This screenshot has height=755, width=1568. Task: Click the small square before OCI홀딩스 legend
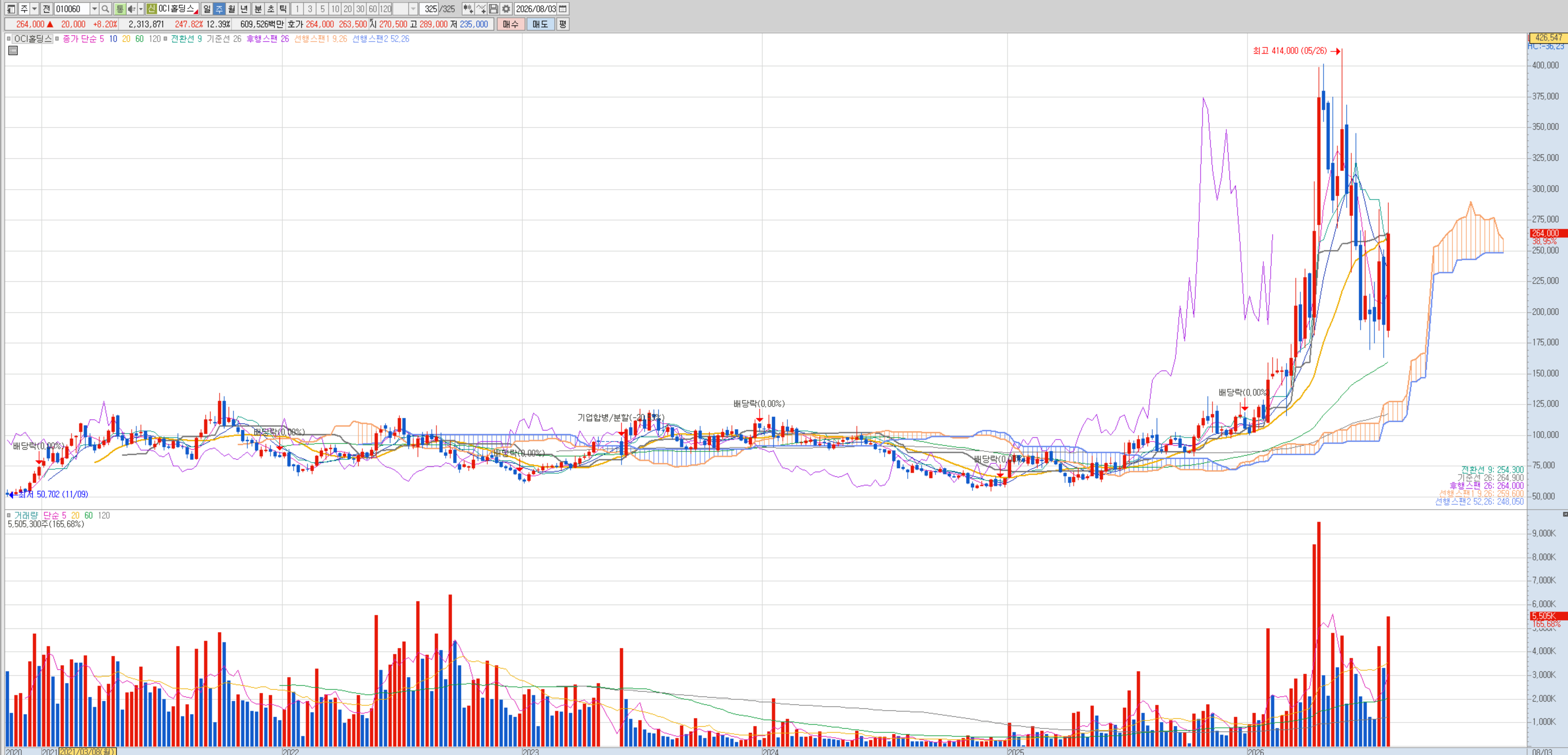pos(8,39)
